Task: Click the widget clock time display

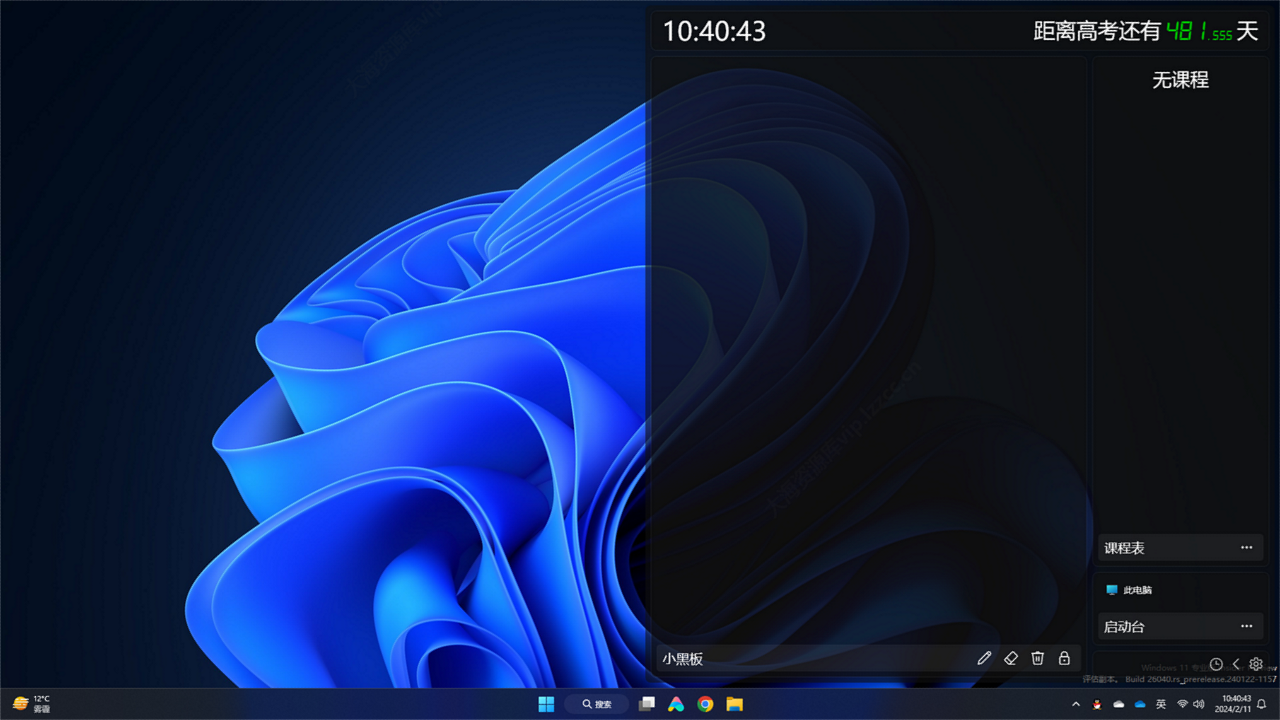Action: click(714, 31)
